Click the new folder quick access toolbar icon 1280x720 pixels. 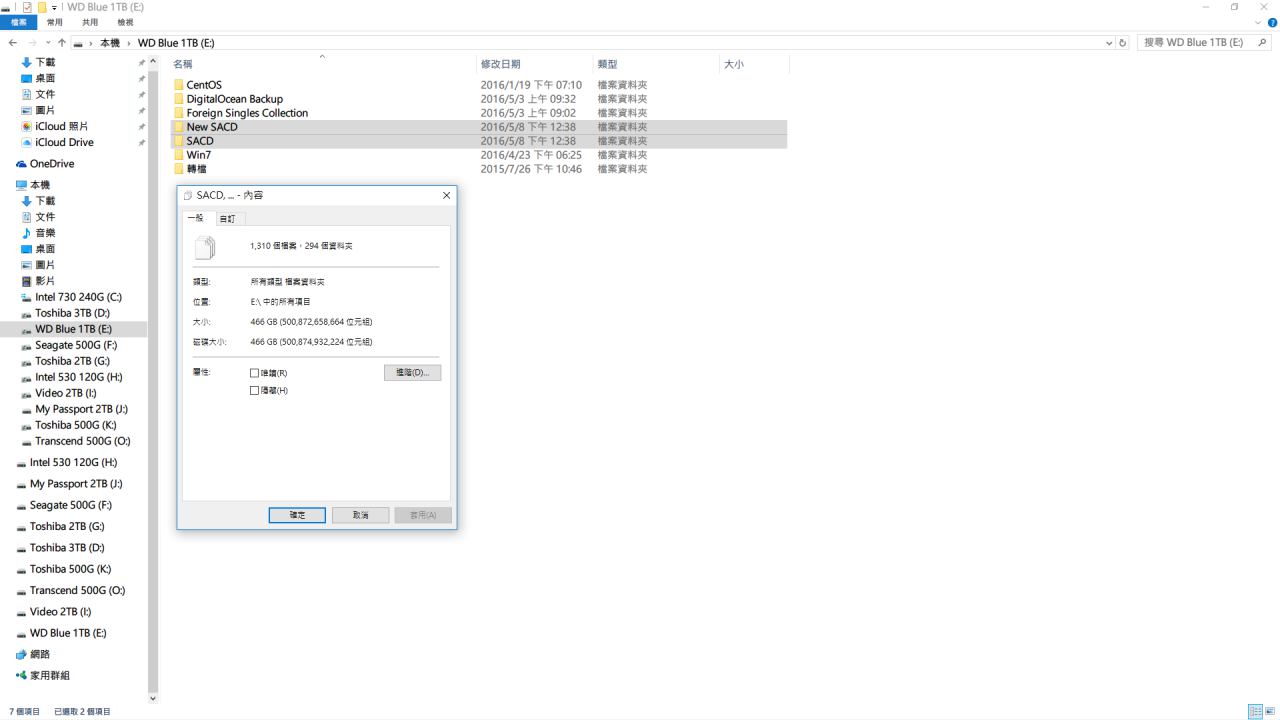(42, 7)
